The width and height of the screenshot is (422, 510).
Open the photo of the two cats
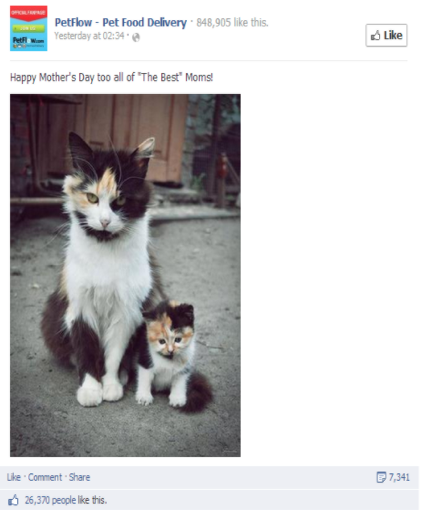click(125, 275)
